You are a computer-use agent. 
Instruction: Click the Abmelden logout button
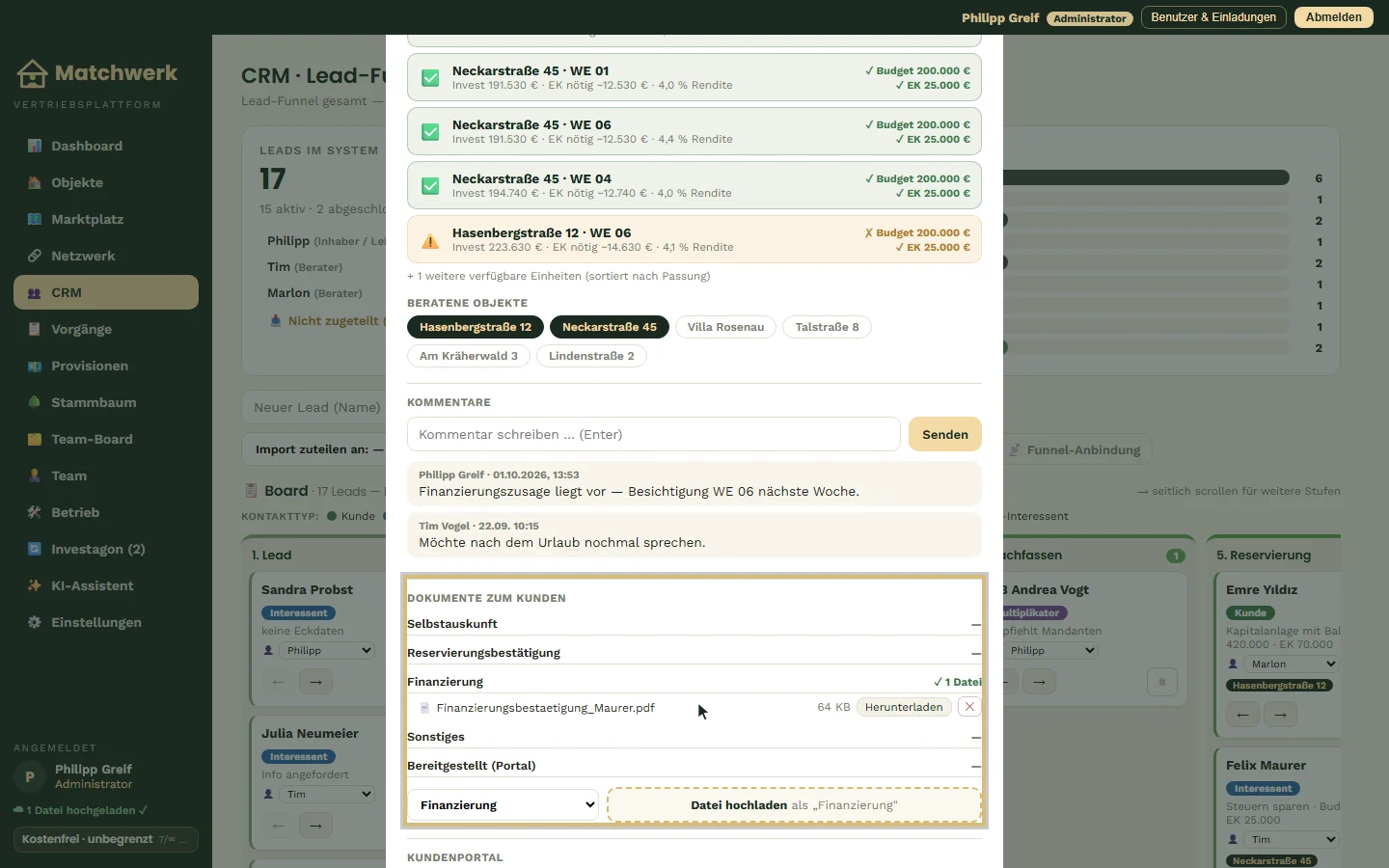[1334, 17]
